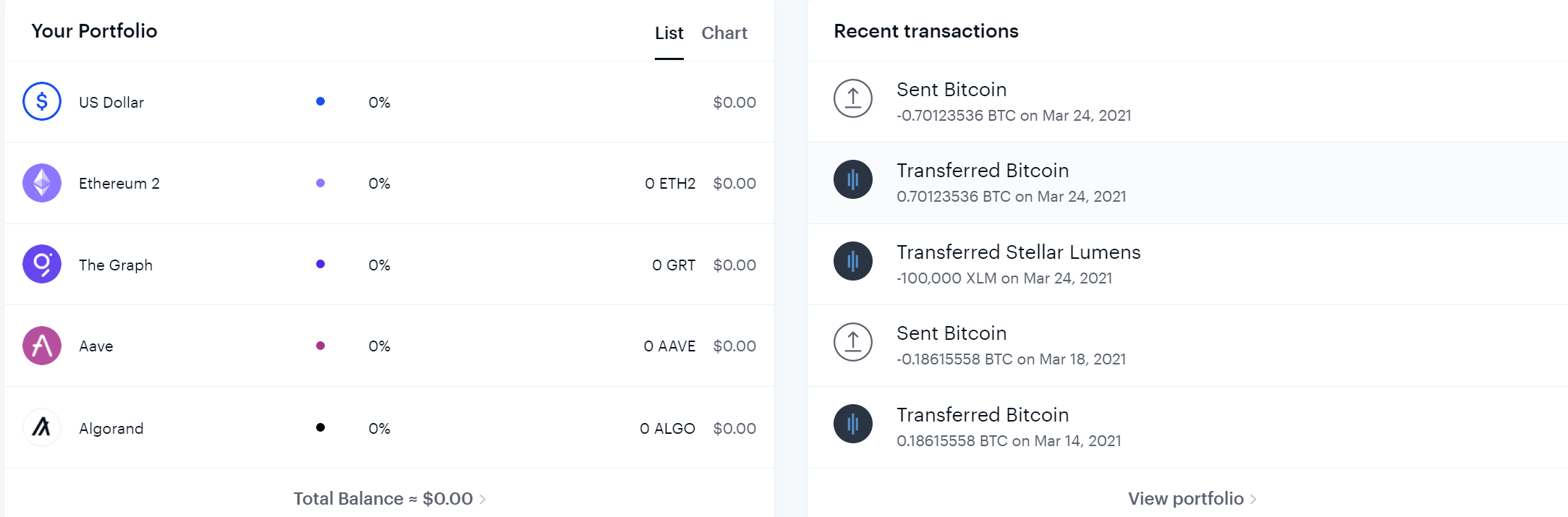The width and height of the screenshot is (1568, 517).
Task: Click the pink Aave color dot
Action: point(321,346)
